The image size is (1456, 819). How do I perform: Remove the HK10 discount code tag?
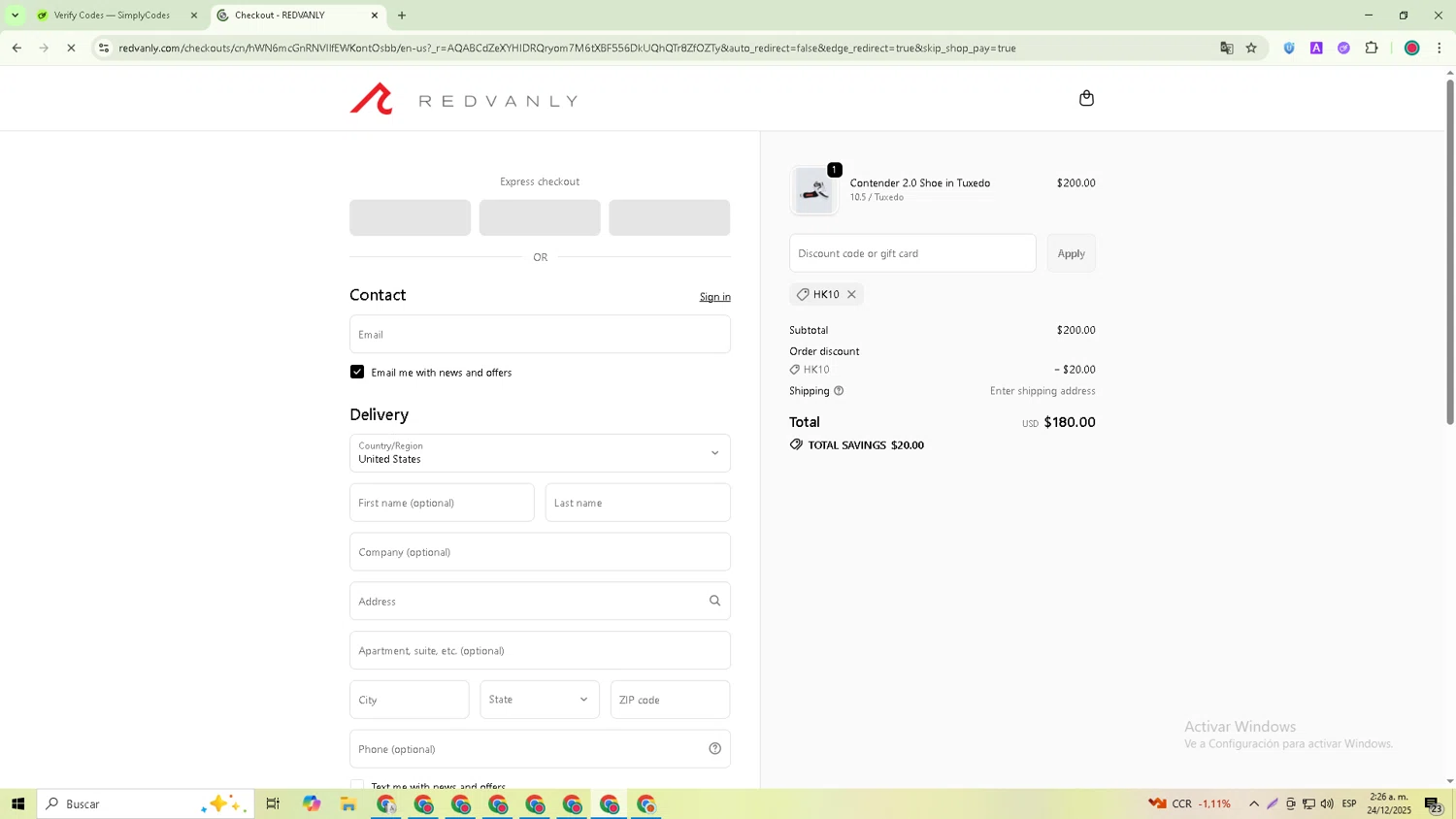851,294
